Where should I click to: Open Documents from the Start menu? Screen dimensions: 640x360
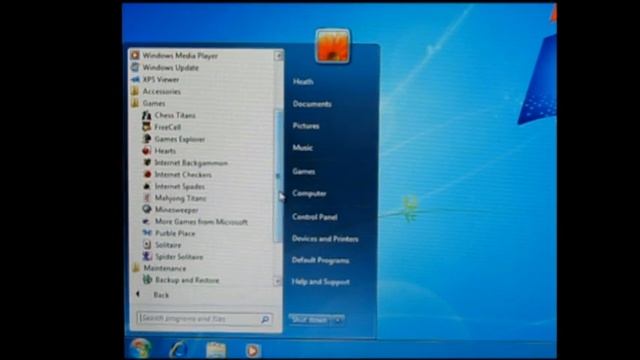(312, 104)
